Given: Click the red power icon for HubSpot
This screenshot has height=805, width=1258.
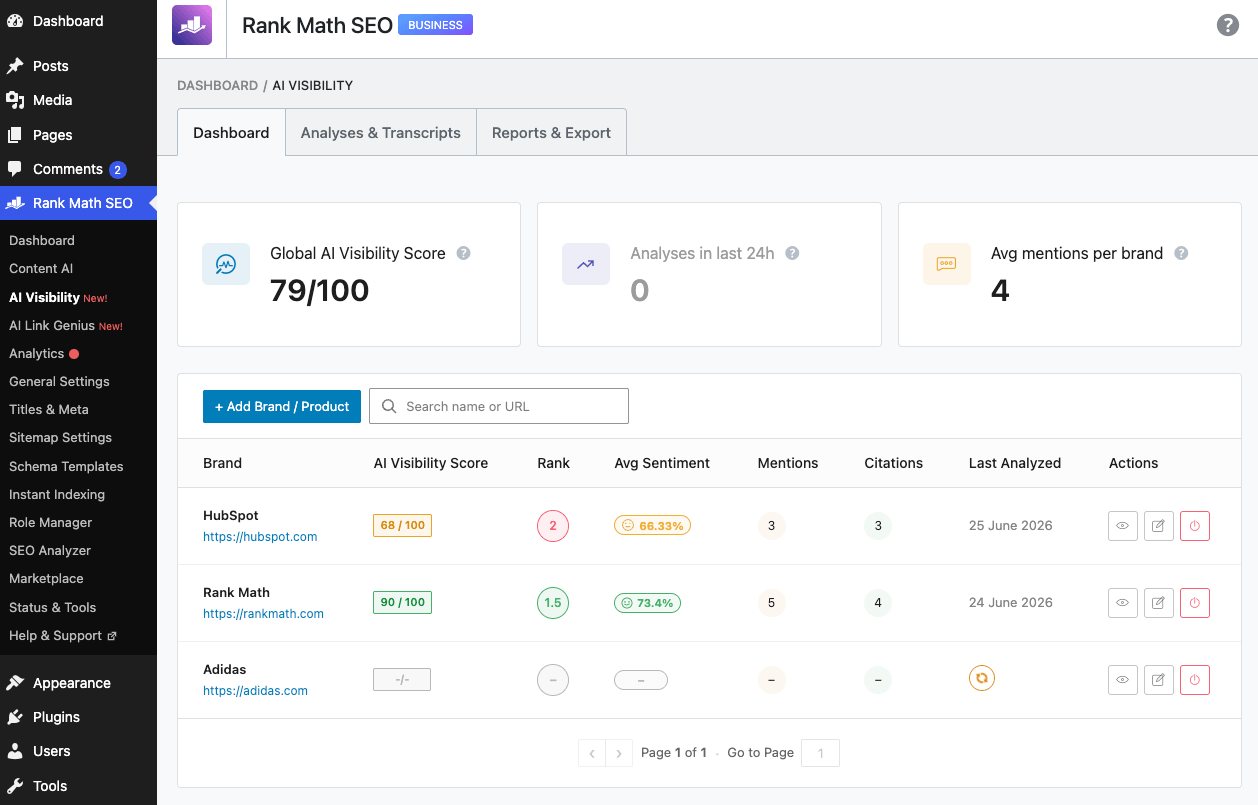Looking at the screenshot, I should click(1195, 526).
